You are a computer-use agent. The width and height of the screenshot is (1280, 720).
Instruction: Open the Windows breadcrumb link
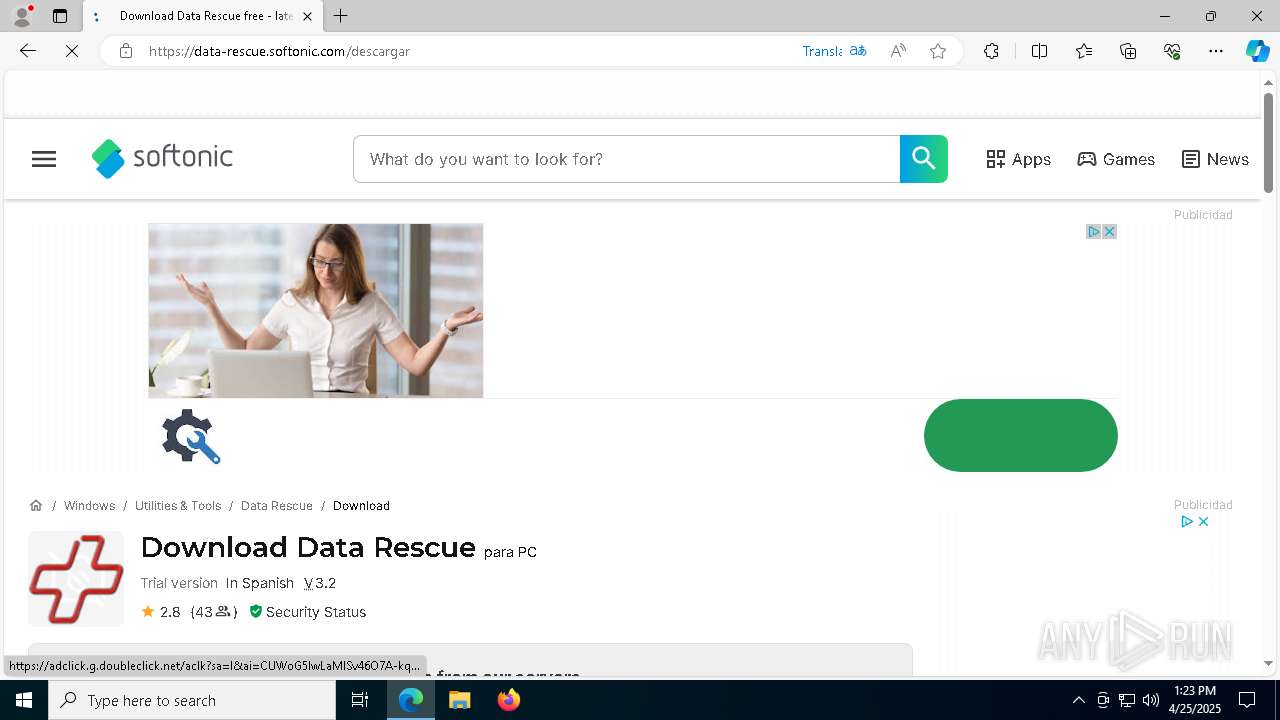89,505
